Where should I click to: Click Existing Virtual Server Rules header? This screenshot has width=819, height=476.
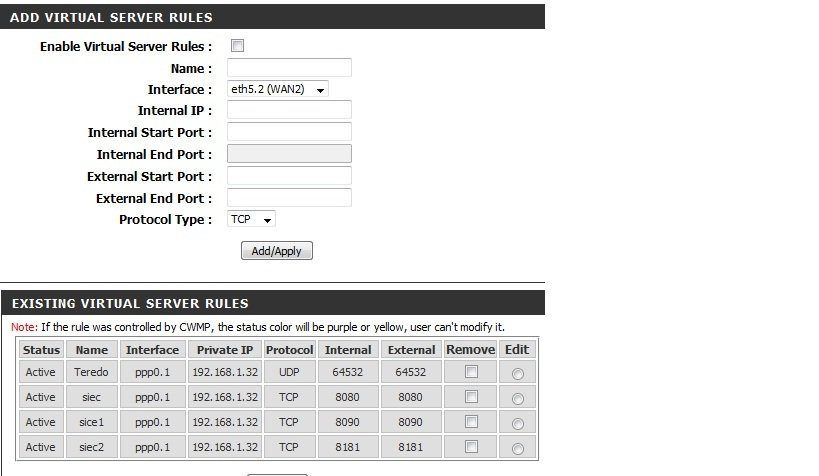[x=273, y=303]
